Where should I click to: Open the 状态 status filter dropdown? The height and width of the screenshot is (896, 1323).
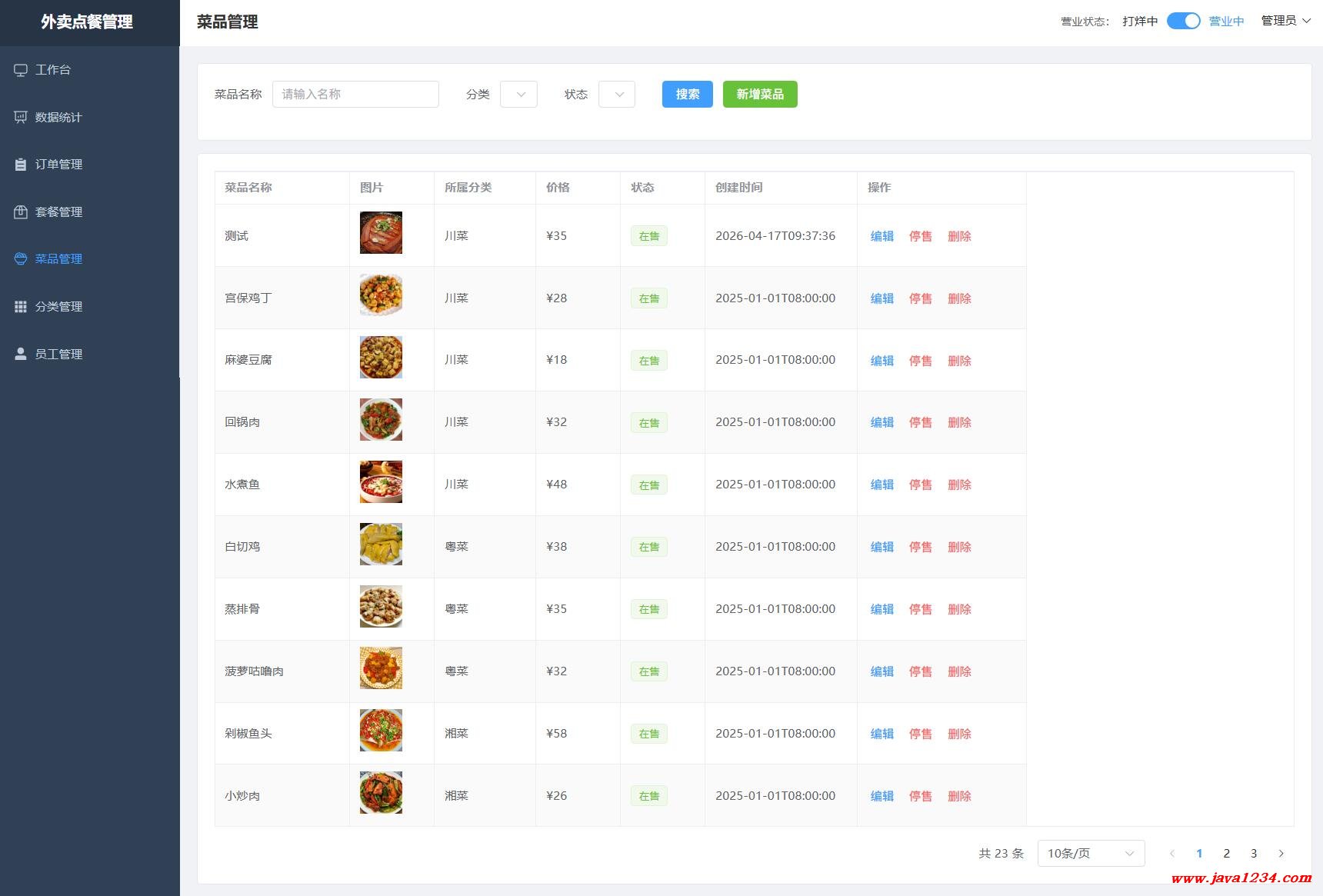click(616, 95)
